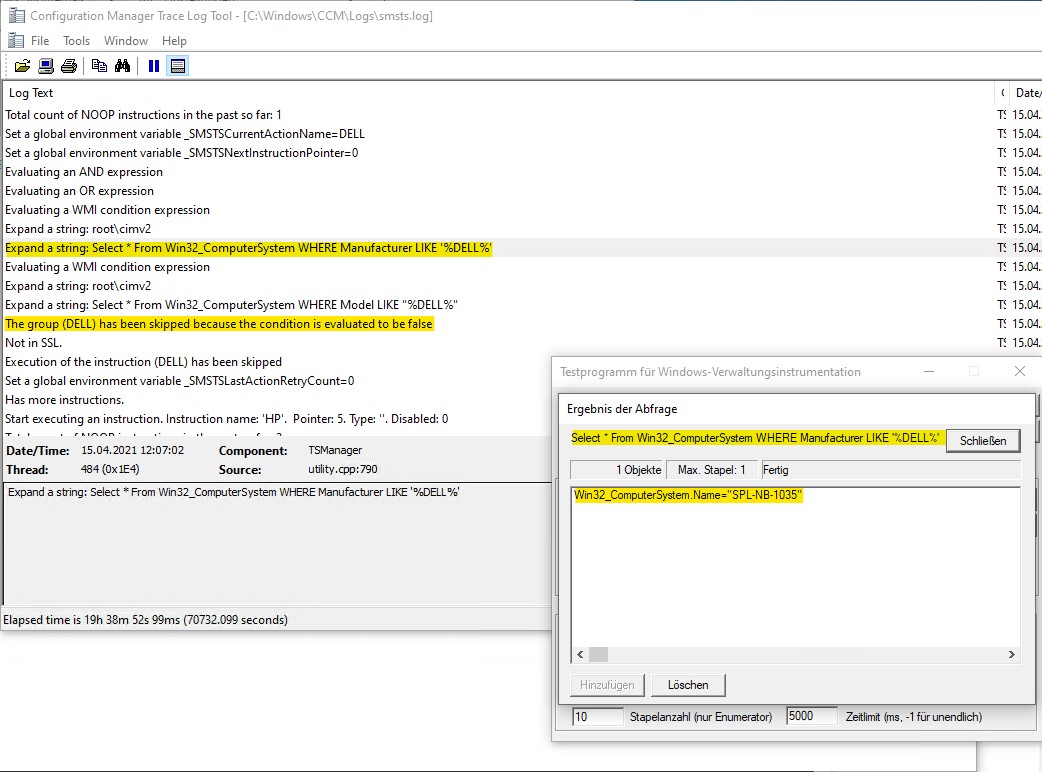Click the Date/Time value 15.04.2021 12:07:02

tap(132, 450)
